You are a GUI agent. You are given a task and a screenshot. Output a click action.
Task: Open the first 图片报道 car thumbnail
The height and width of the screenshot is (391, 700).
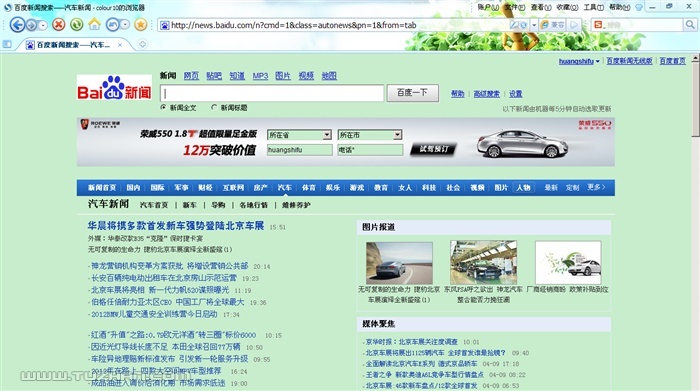pos(399,263)
